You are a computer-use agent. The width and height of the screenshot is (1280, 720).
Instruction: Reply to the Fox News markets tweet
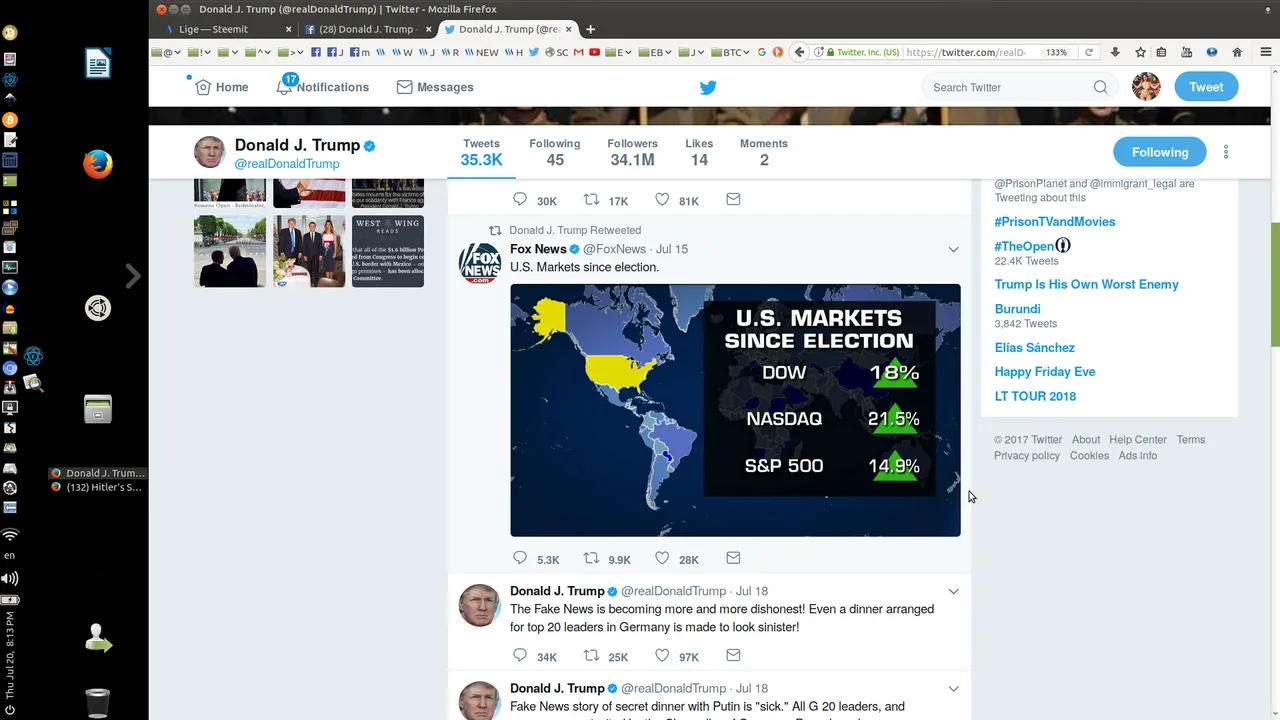point(520,558)
